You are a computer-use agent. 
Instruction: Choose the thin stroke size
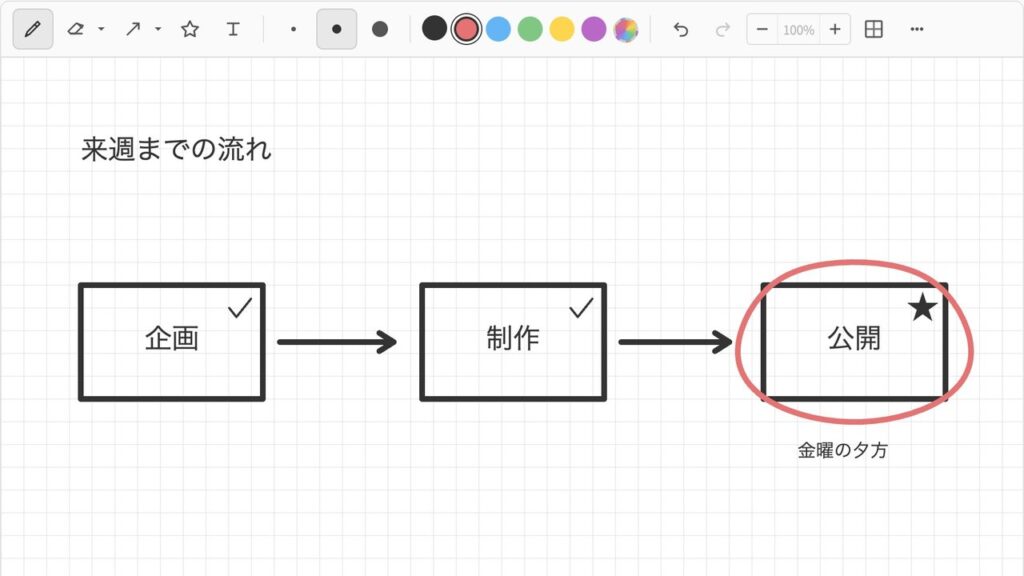click(x=293, y=29)
